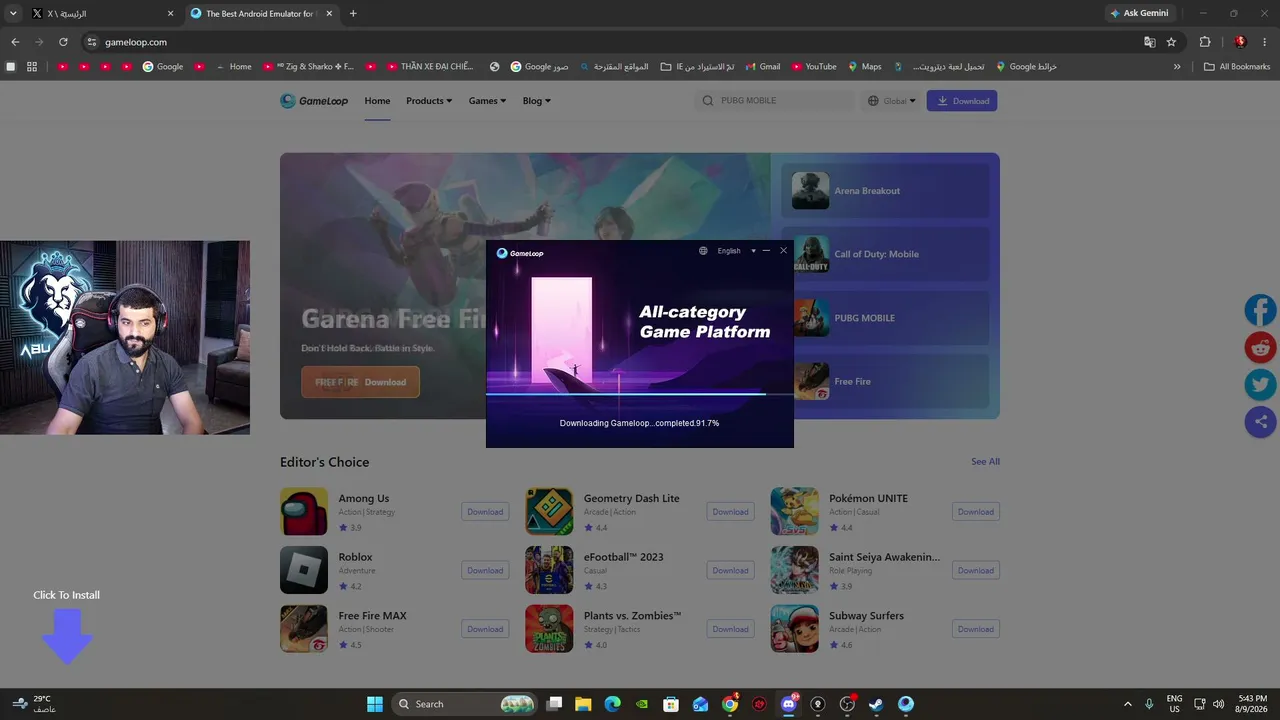Share the page on Twitter
Viewport: 1280px width, 720px height.
pos(1260,384)
